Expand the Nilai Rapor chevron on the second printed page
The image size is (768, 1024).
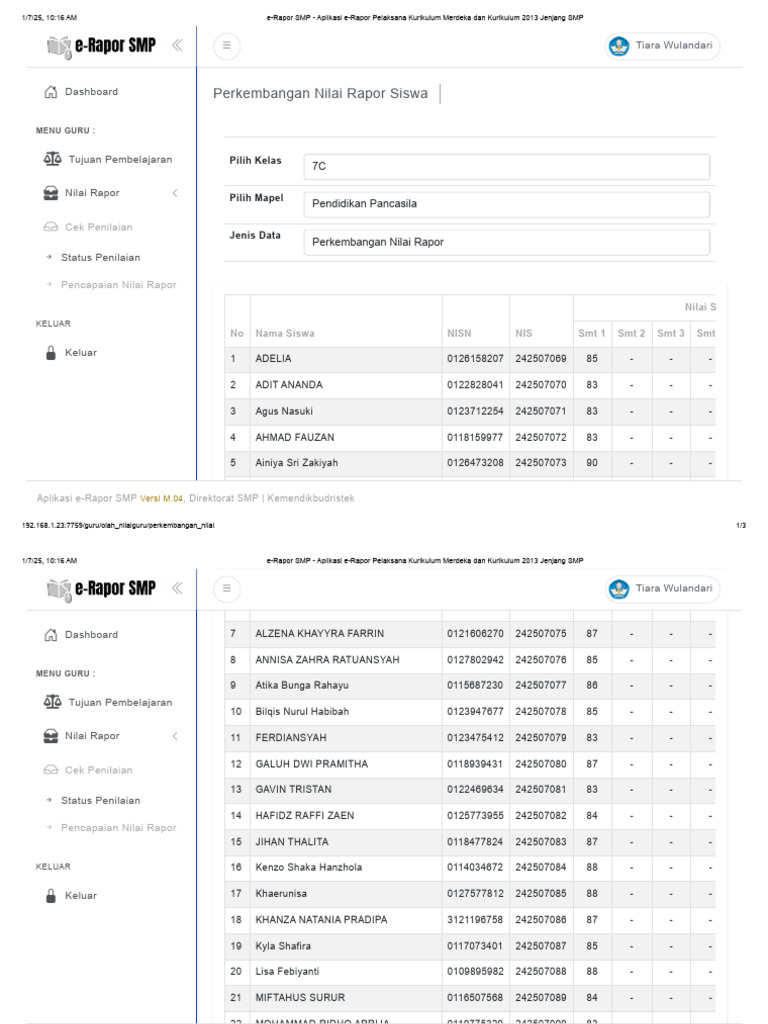(x=175, y=736)
